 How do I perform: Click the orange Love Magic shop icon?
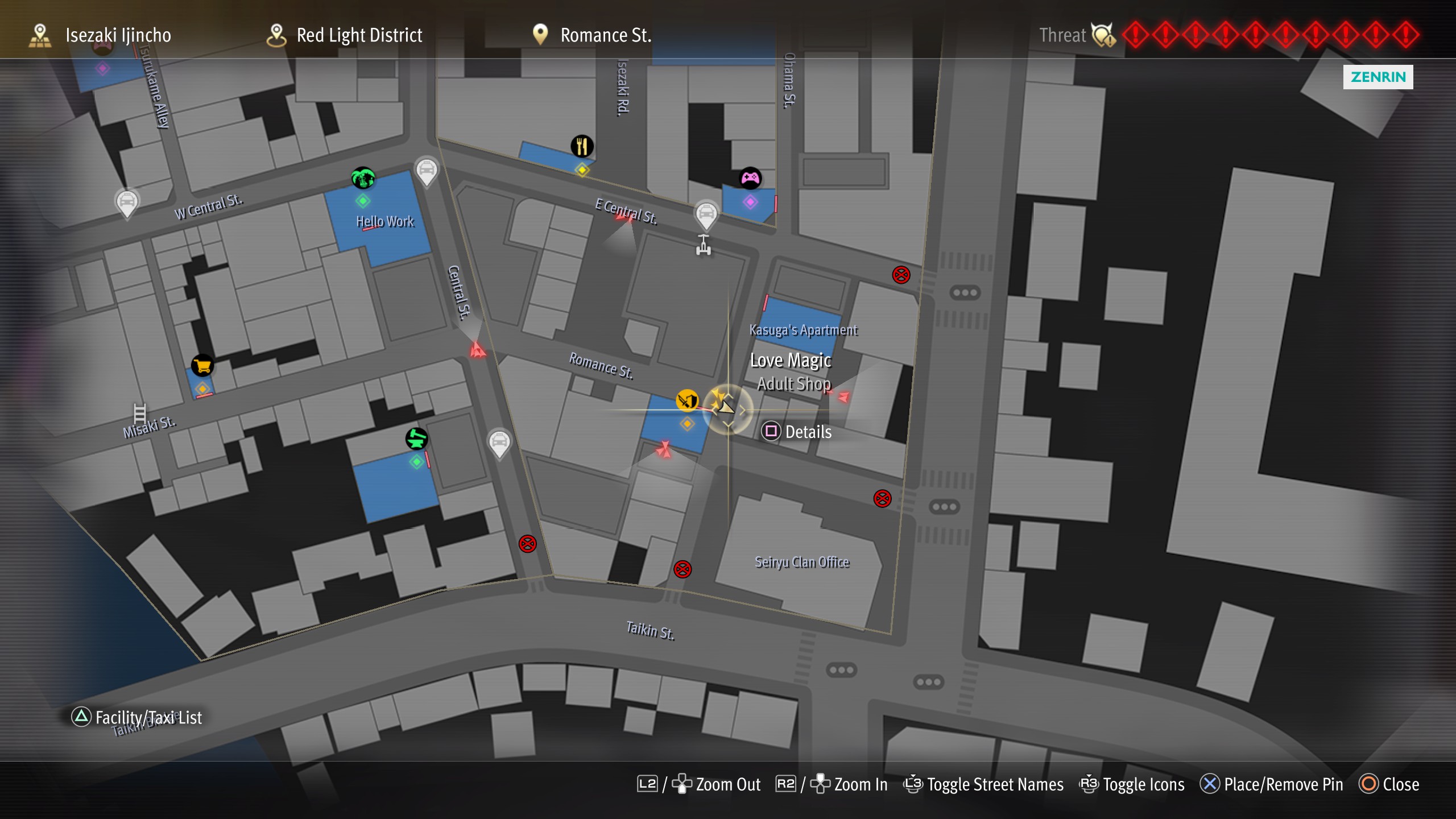(687, 400)
